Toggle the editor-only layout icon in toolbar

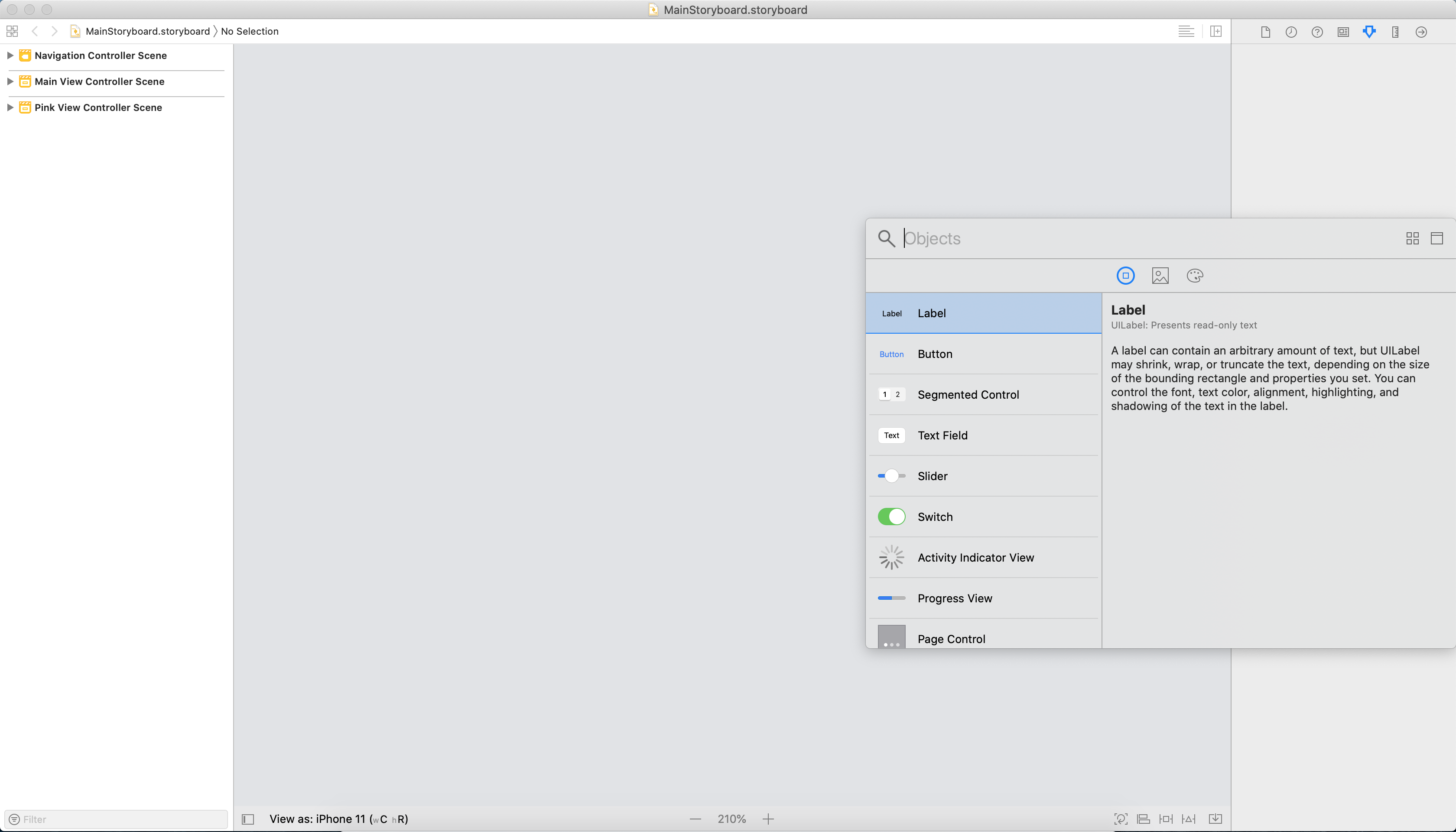tap(1186, 32)
